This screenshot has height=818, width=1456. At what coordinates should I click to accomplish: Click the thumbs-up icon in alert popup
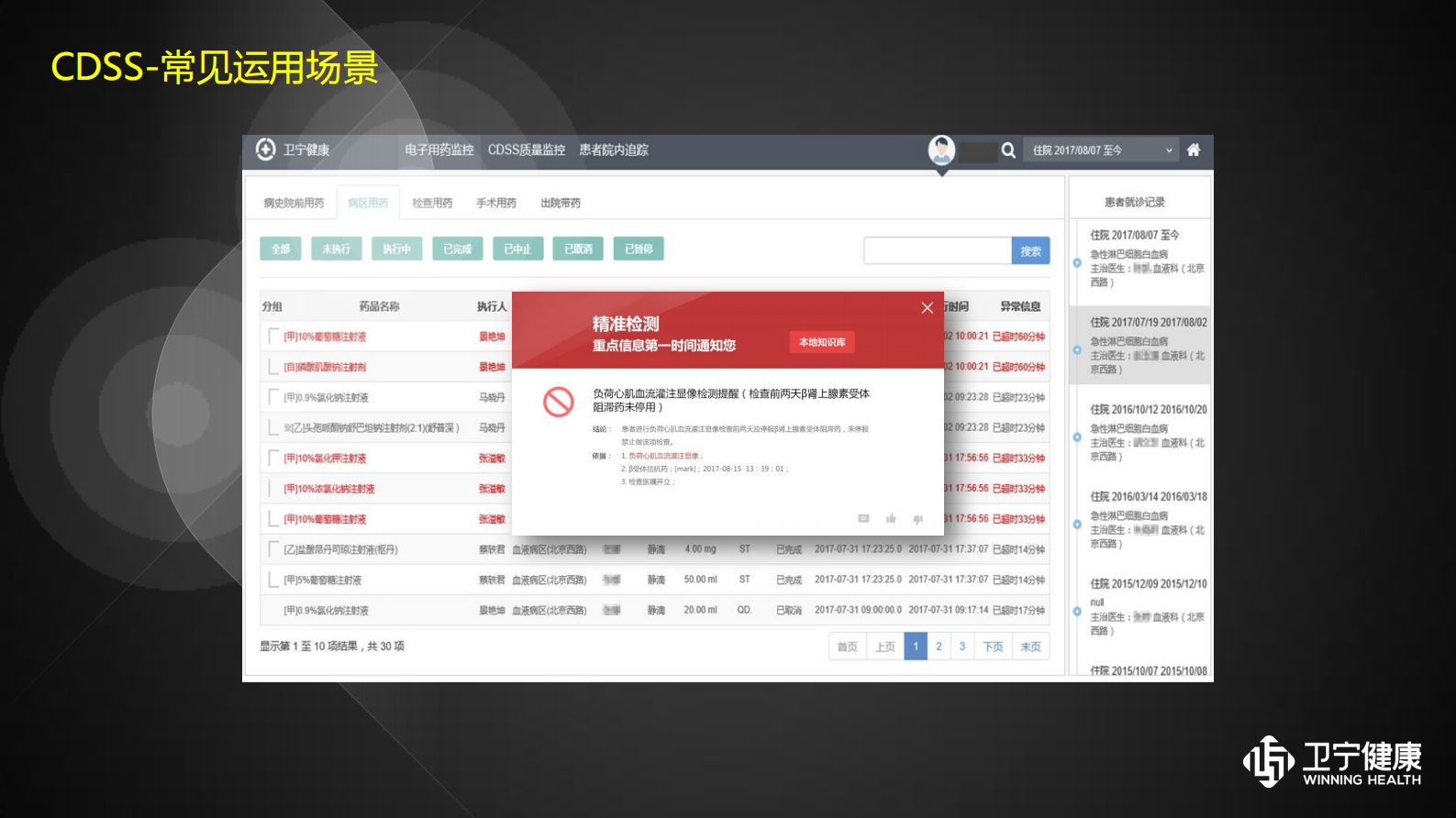coord(891,519)
